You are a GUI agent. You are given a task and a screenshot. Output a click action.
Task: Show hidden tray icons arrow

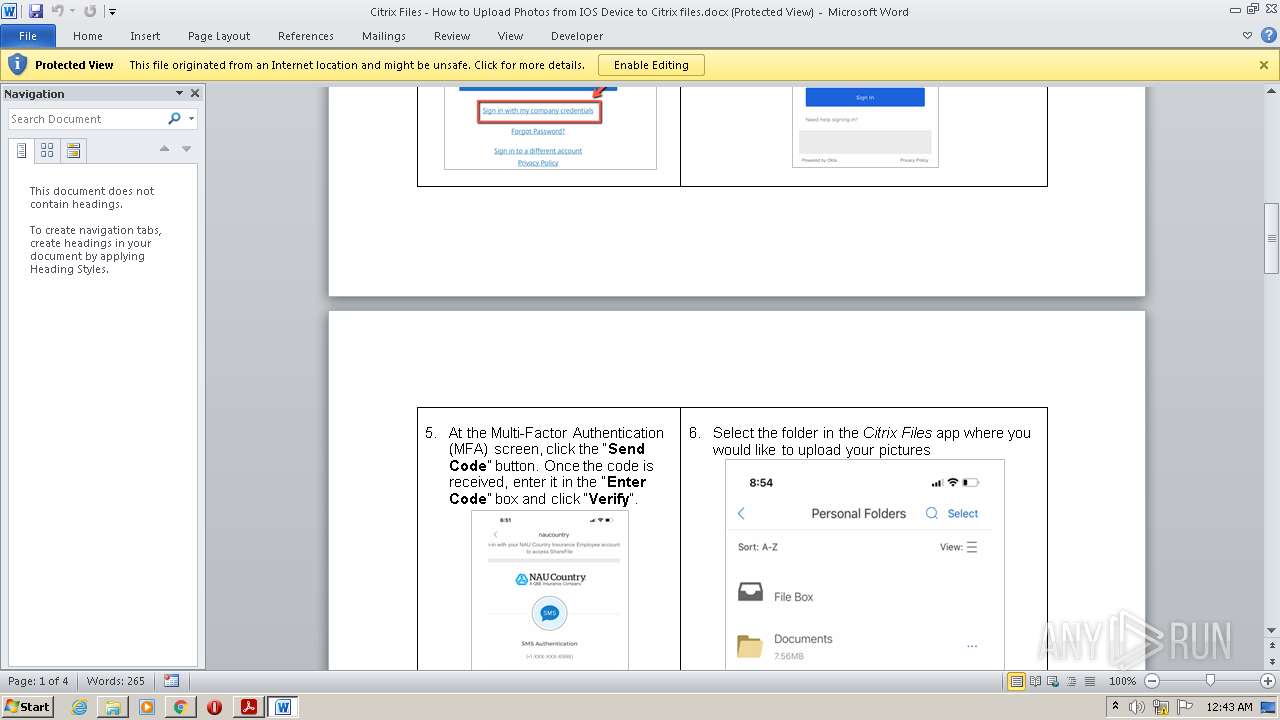pyautogui.click(x=1115, y=707)
